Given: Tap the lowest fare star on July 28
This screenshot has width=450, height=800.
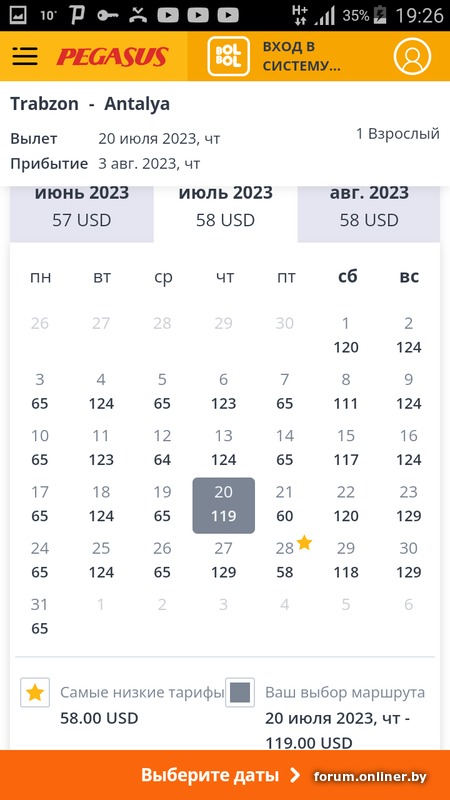Looking at the screenshot, I should (x=304, y=543).
